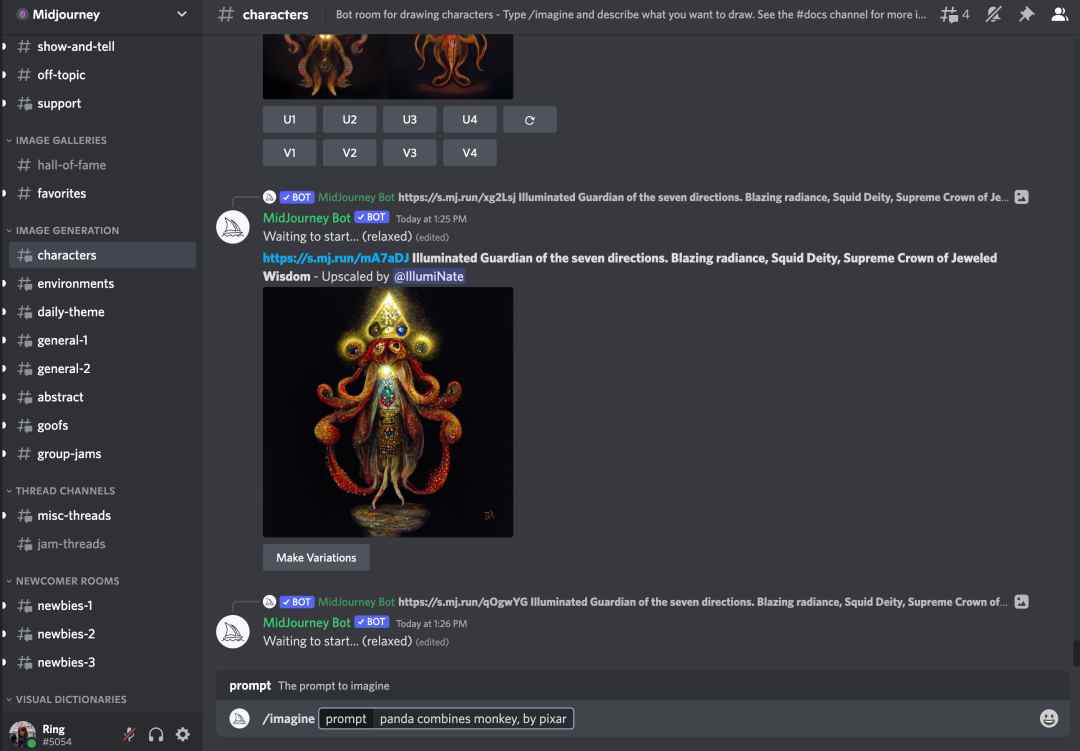Open the newbies-2 channel
This screenshot has height=751, width=1080.
click(66, 634)
